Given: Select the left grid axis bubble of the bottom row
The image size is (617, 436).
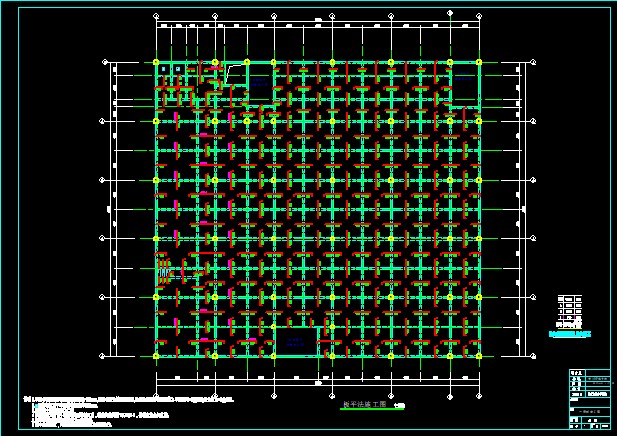Looking at the screenshot, I should point(105,355).
